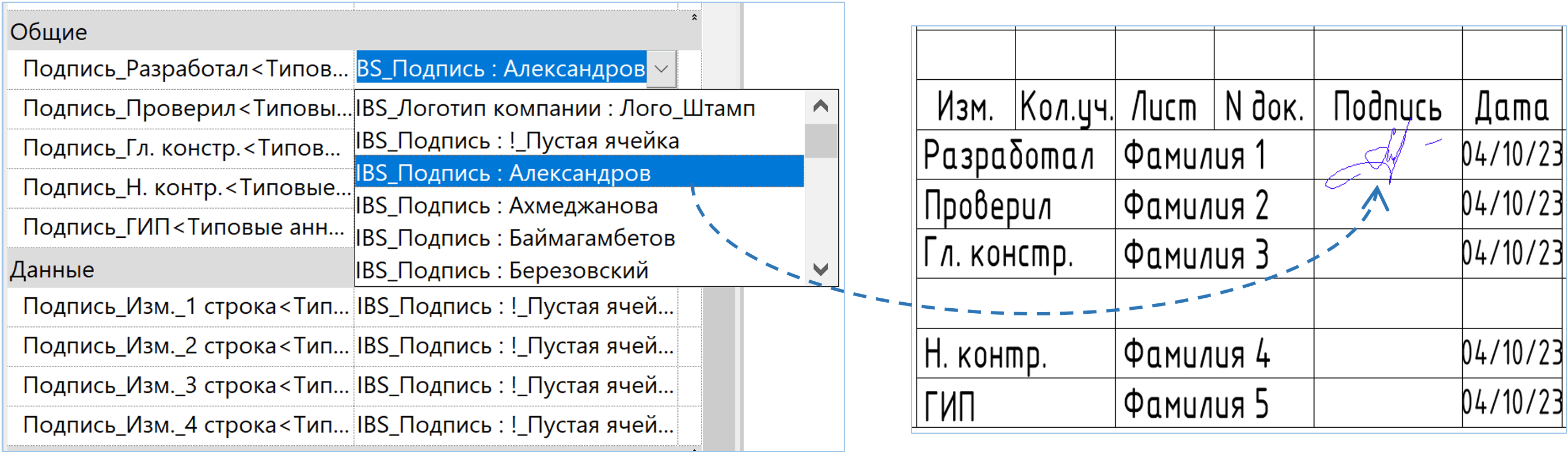
Task: Choose IBS_Подпись : Березовский in the list
Action: [579, 270]
